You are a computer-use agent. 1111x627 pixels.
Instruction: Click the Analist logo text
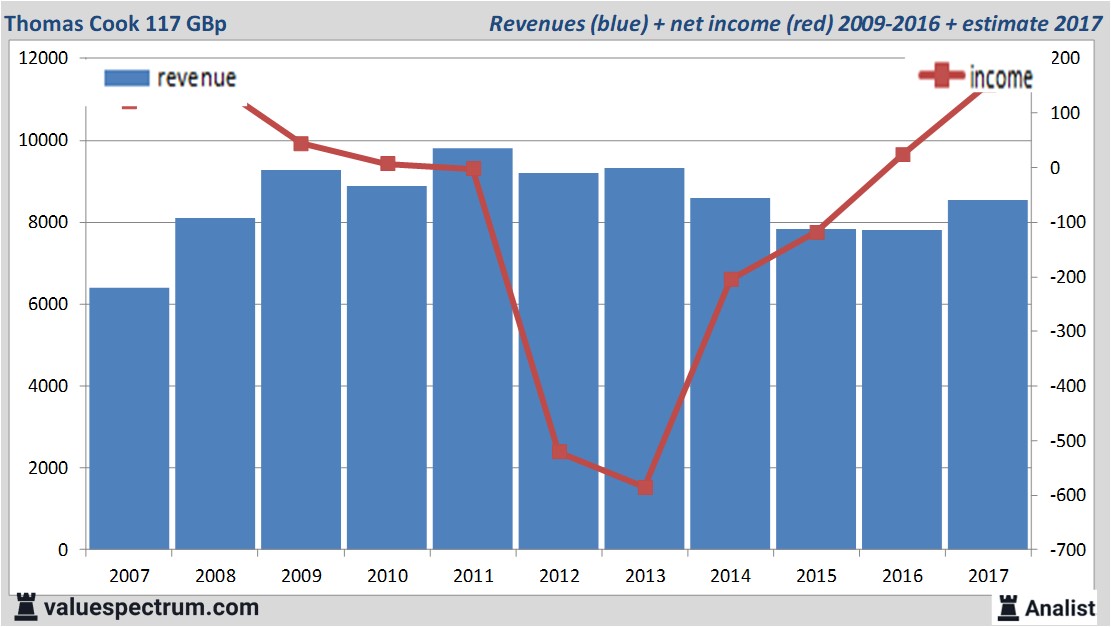point(1060,608)
